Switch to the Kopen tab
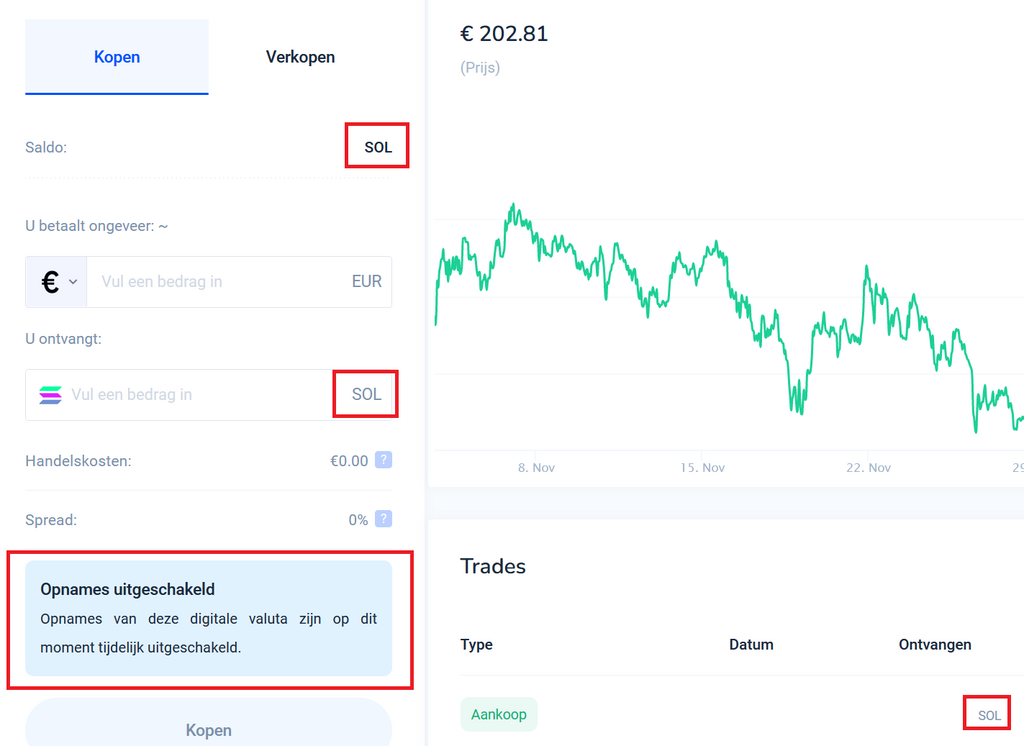 [x=117, y=57]
